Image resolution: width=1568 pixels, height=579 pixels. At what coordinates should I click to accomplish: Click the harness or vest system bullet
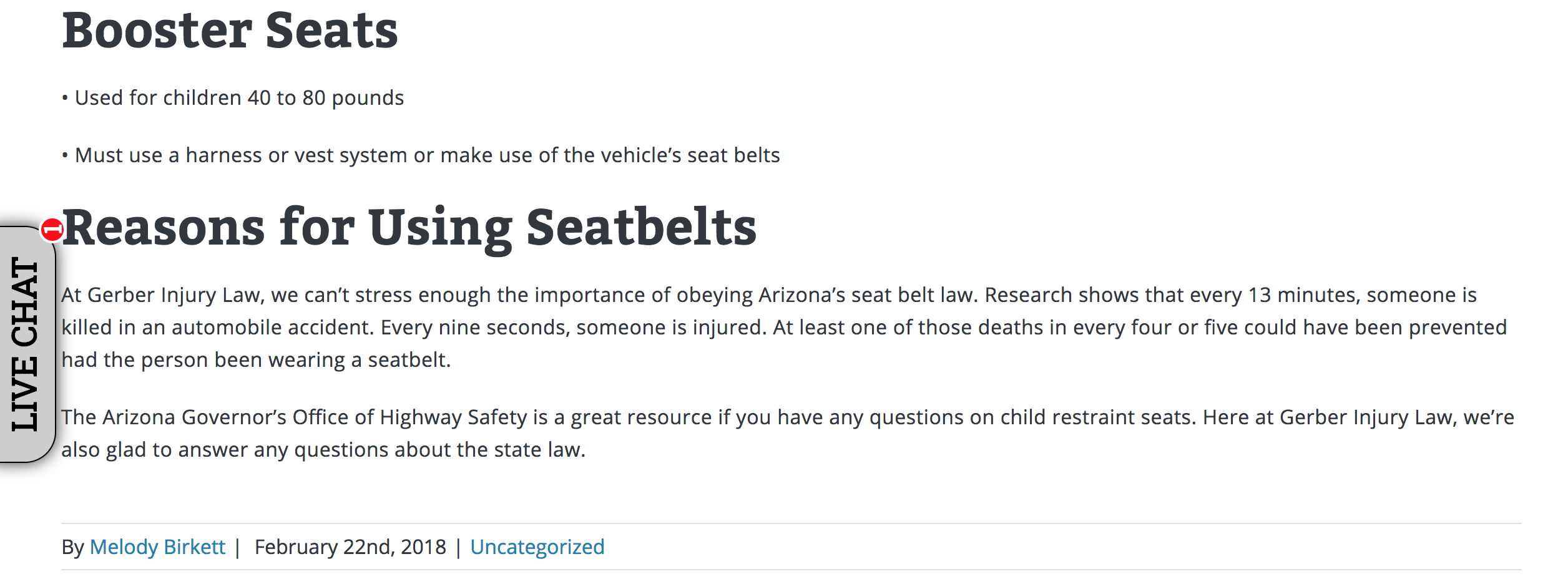[x=421, y=155]
